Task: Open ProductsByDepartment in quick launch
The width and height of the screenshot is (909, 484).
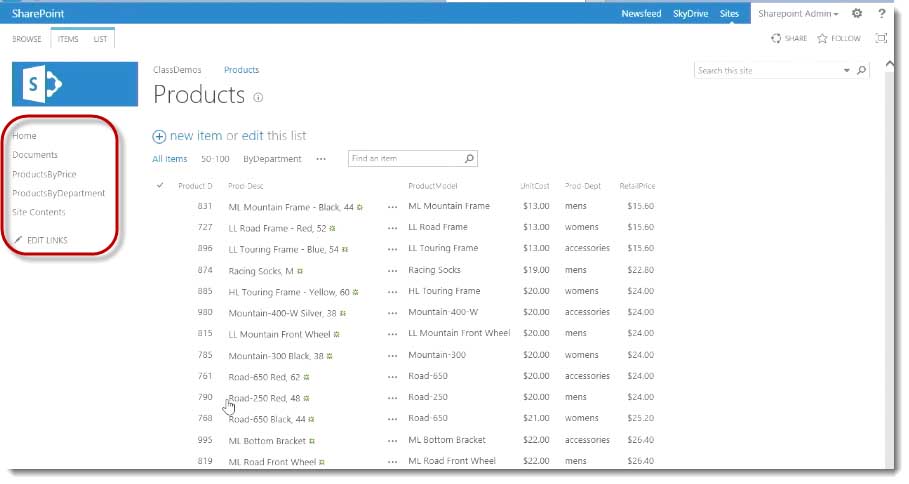Action: 59,193
